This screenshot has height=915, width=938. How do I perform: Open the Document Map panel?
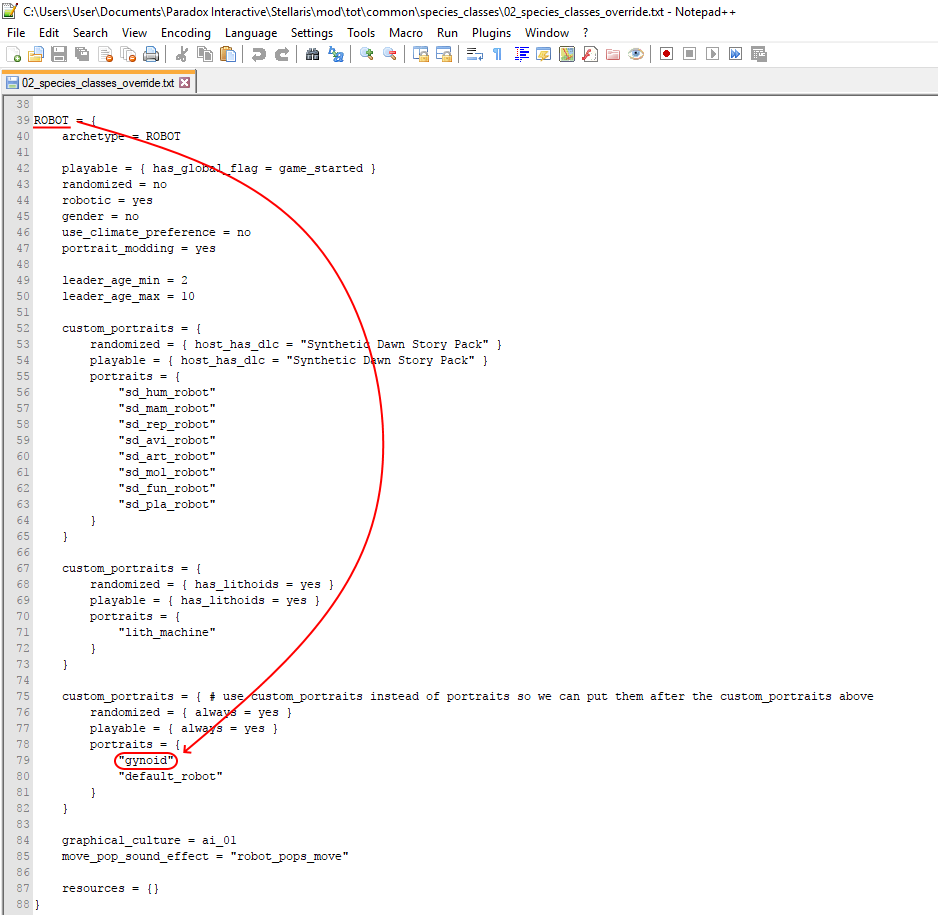pos(567,54)
